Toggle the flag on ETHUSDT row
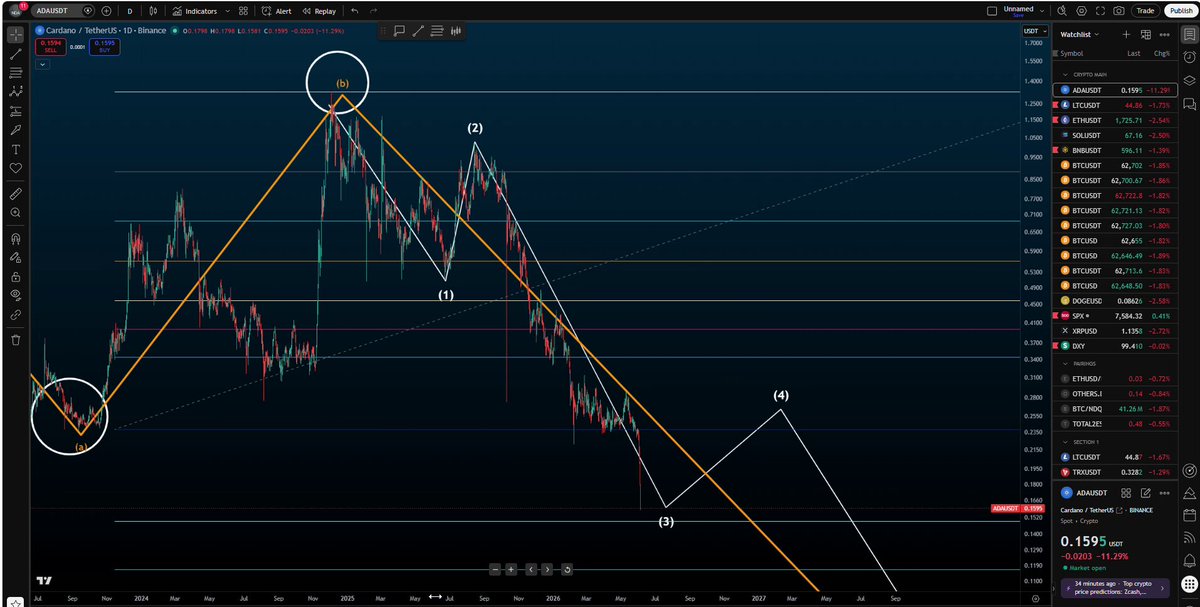Image resolution: width=1200 pixels, height=607 pixels. (1054, 119)
